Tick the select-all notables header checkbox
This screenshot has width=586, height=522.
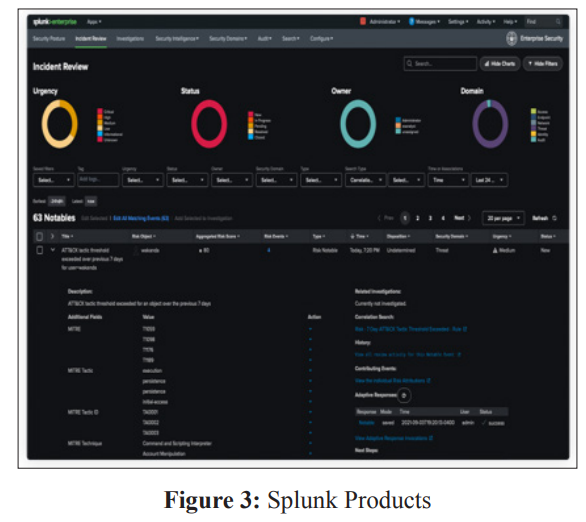(39, 236)
